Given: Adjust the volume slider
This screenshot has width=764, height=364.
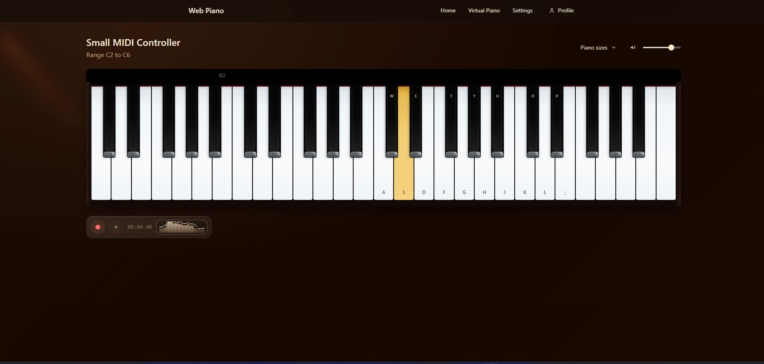Looking at the screenshot, I should tap(661, 48).
